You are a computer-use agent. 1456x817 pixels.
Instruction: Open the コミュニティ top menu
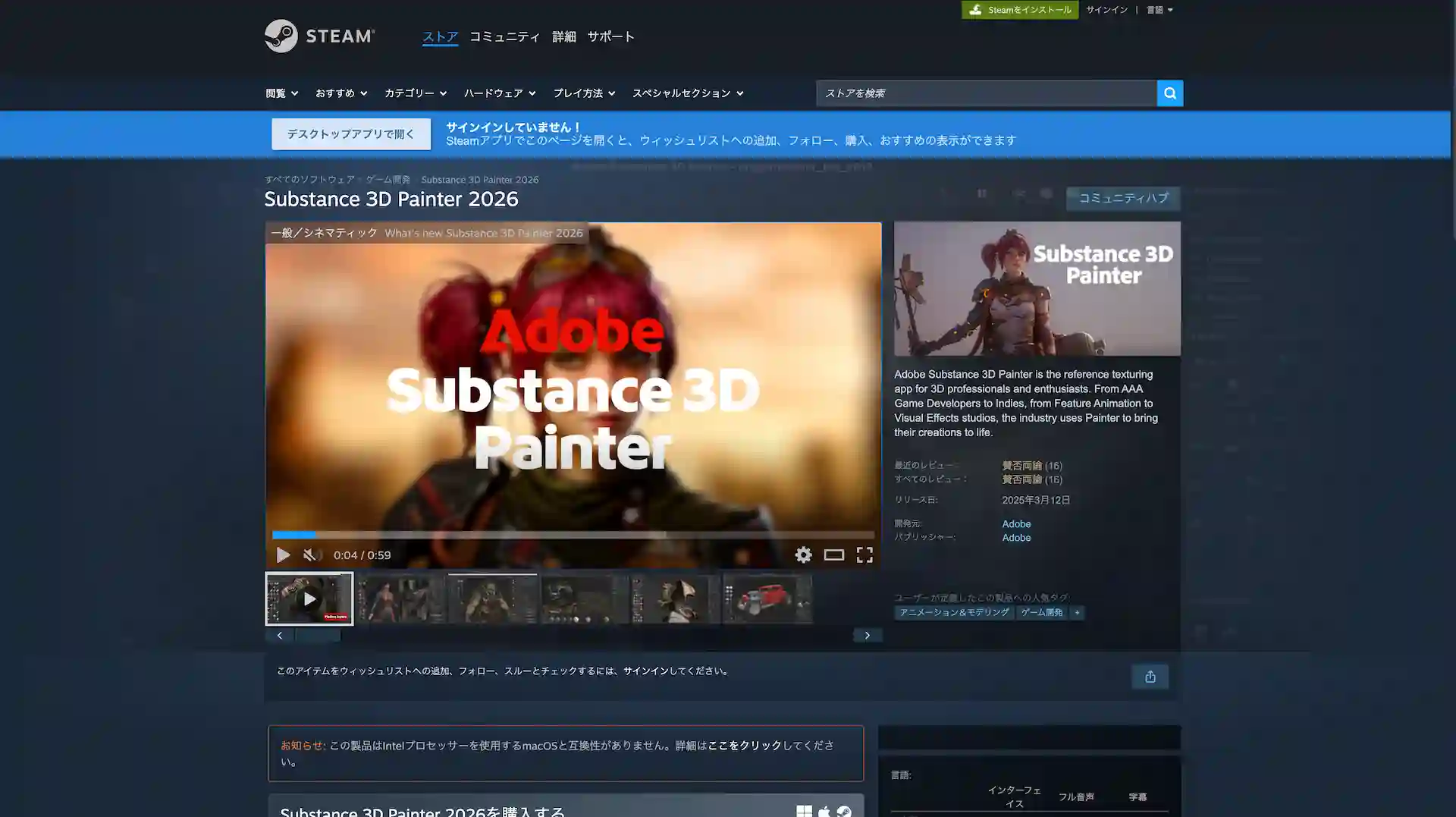click(x=504, y=36)
